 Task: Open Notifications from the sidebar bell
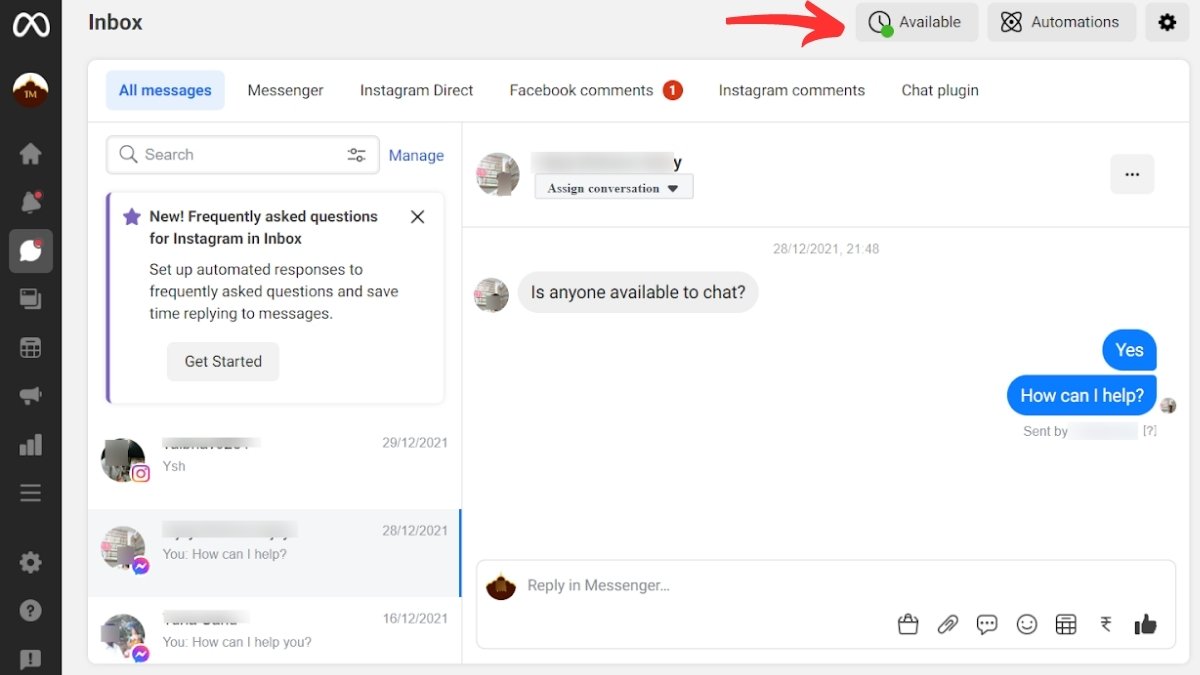click(30, 200)
